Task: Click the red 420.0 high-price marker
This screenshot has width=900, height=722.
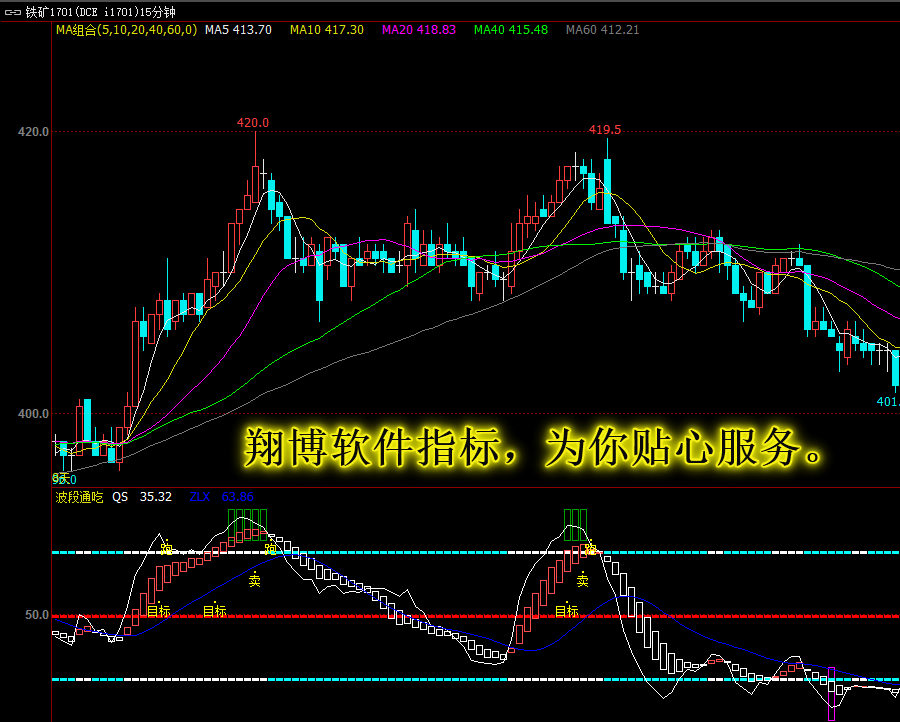Action: (253, 123)
